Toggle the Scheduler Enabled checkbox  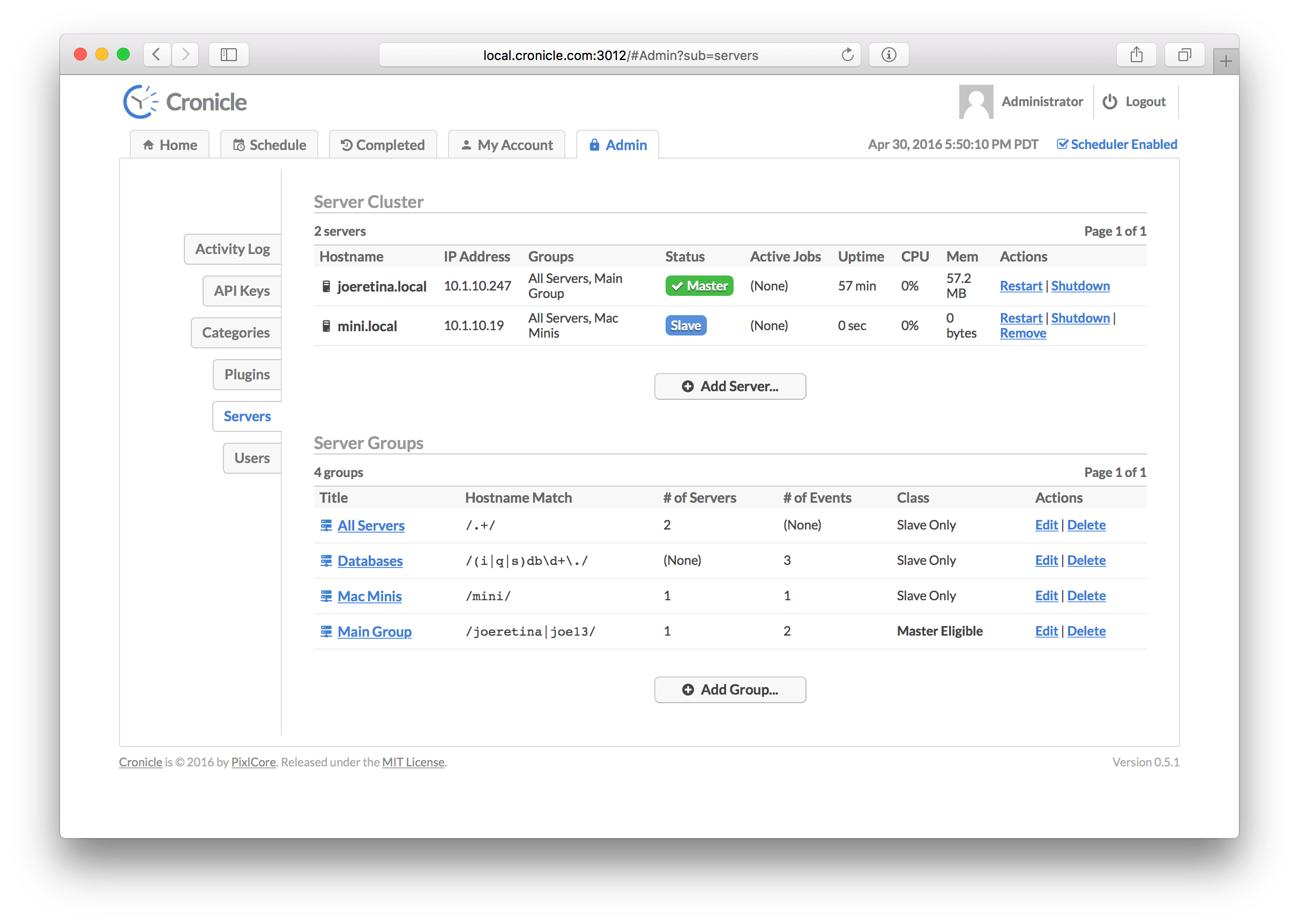coord(1062,145)
